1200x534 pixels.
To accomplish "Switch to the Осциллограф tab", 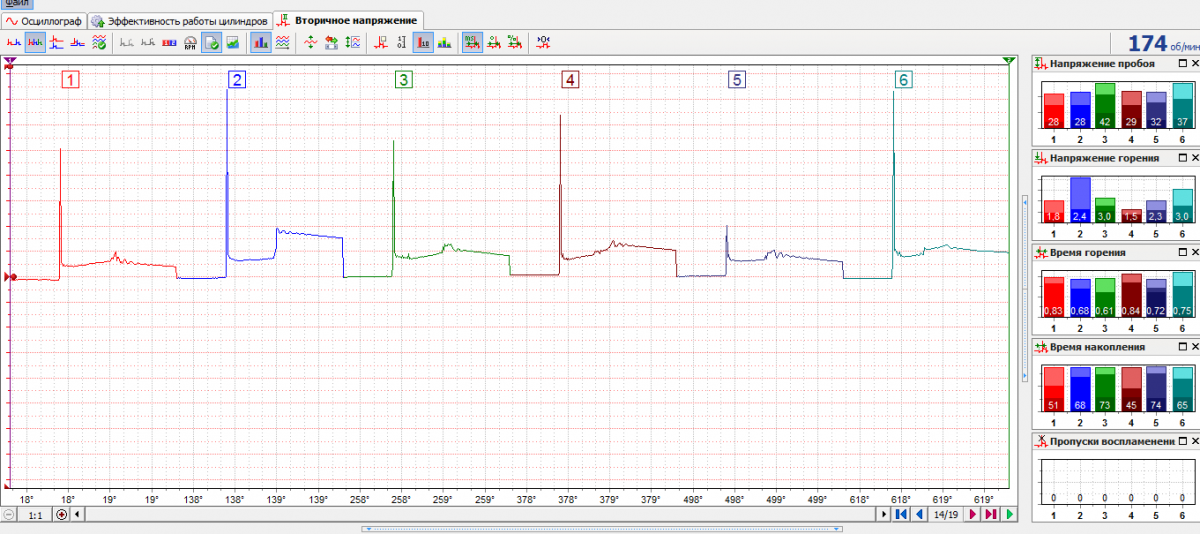I will pos(43,20).
